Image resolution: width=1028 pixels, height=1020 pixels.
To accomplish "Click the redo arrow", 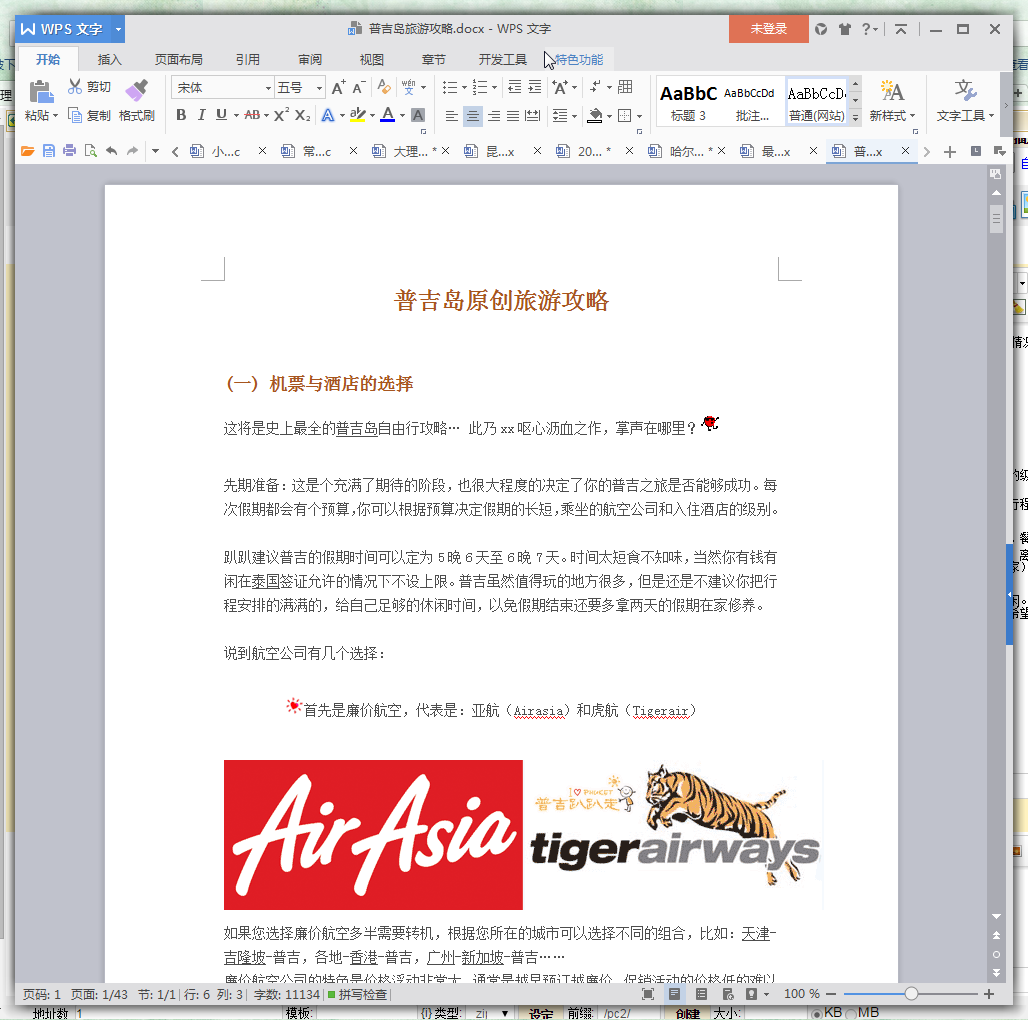I will (x=132, y=151).
